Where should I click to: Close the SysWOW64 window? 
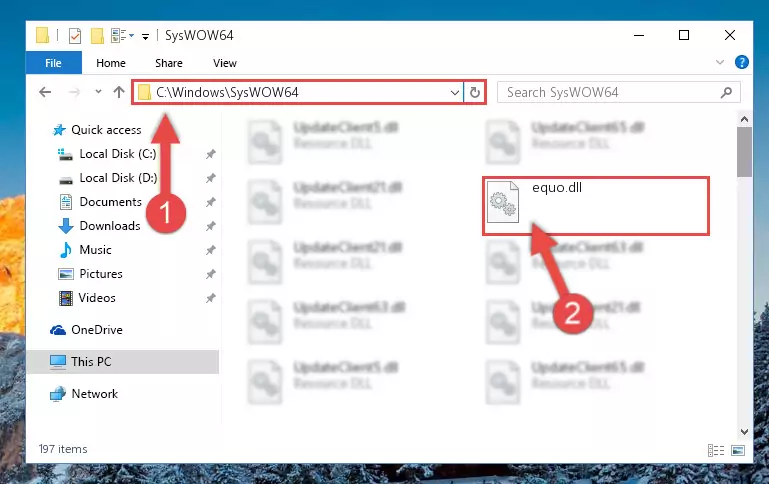pyautogui.click(x=729, y=35)
